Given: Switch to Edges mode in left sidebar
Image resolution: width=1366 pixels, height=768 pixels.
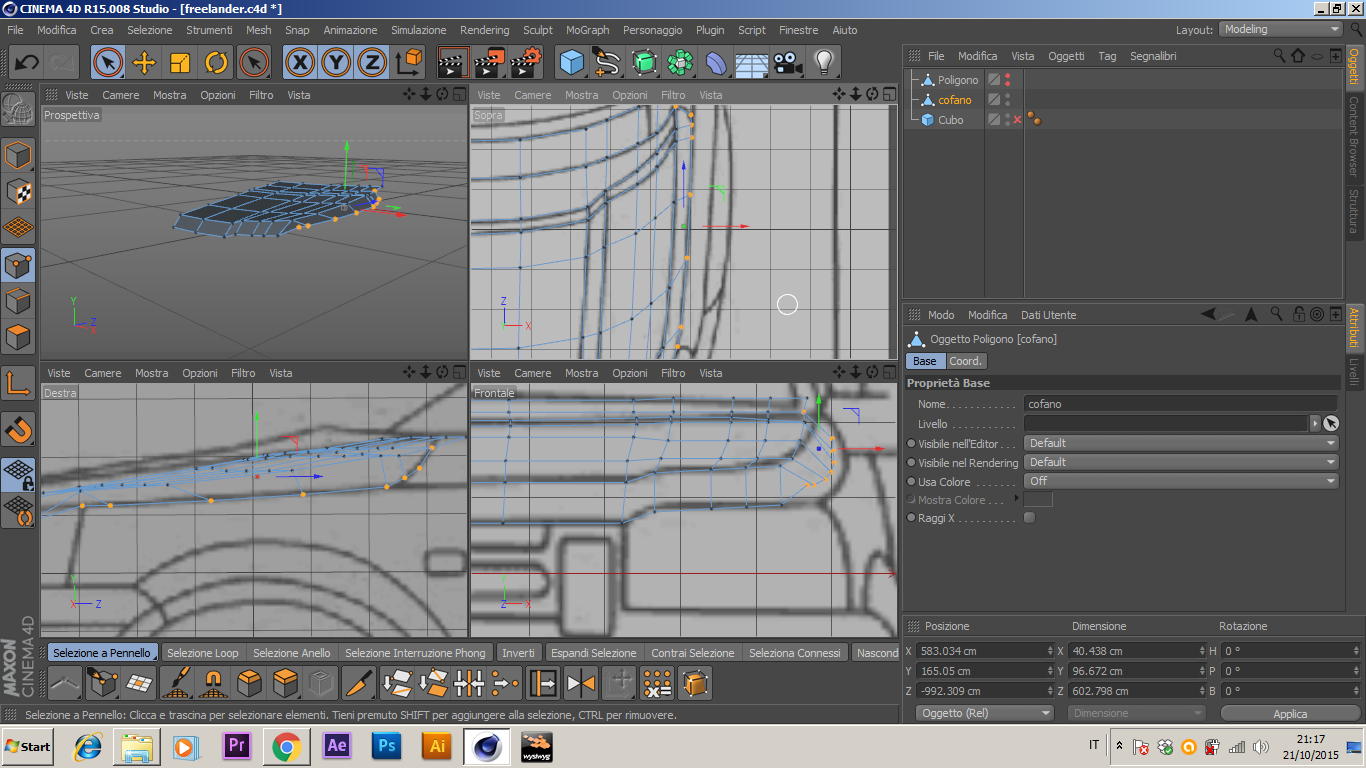Looking at the screenshot, I should coord(18,301).
